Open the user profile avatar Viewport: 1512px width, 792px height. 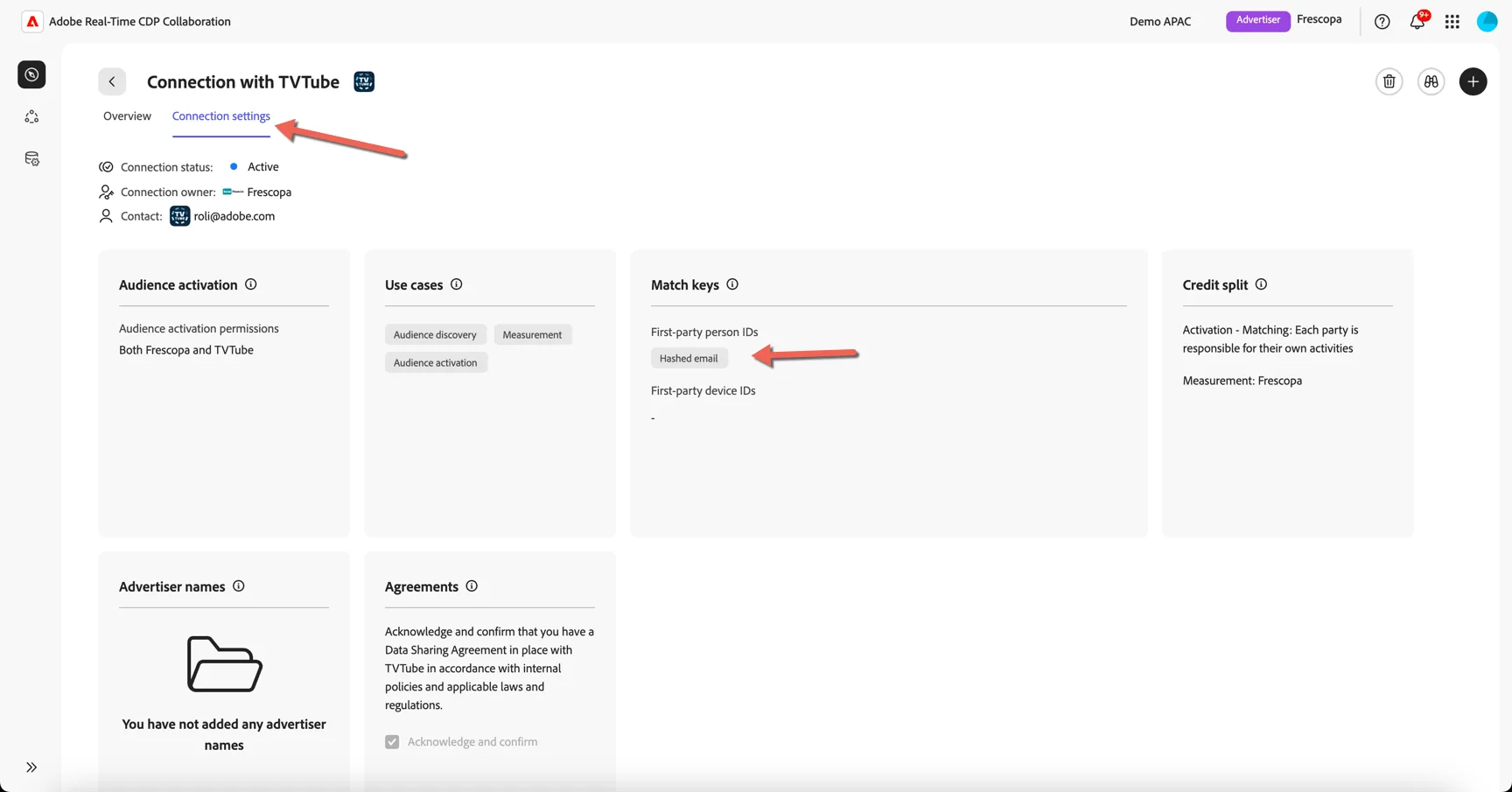click(x=1487, y=21)
